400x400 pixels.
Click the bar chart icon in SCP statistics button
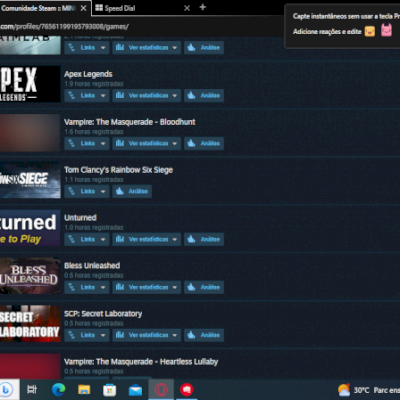[120, 335]
